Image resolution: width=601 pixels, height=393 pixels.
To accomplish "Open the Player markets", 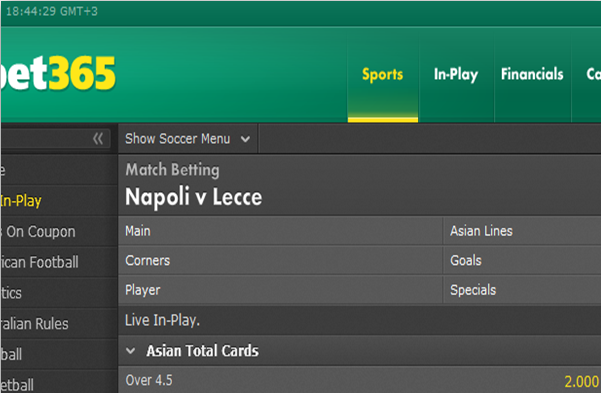I will coord(280,290).
